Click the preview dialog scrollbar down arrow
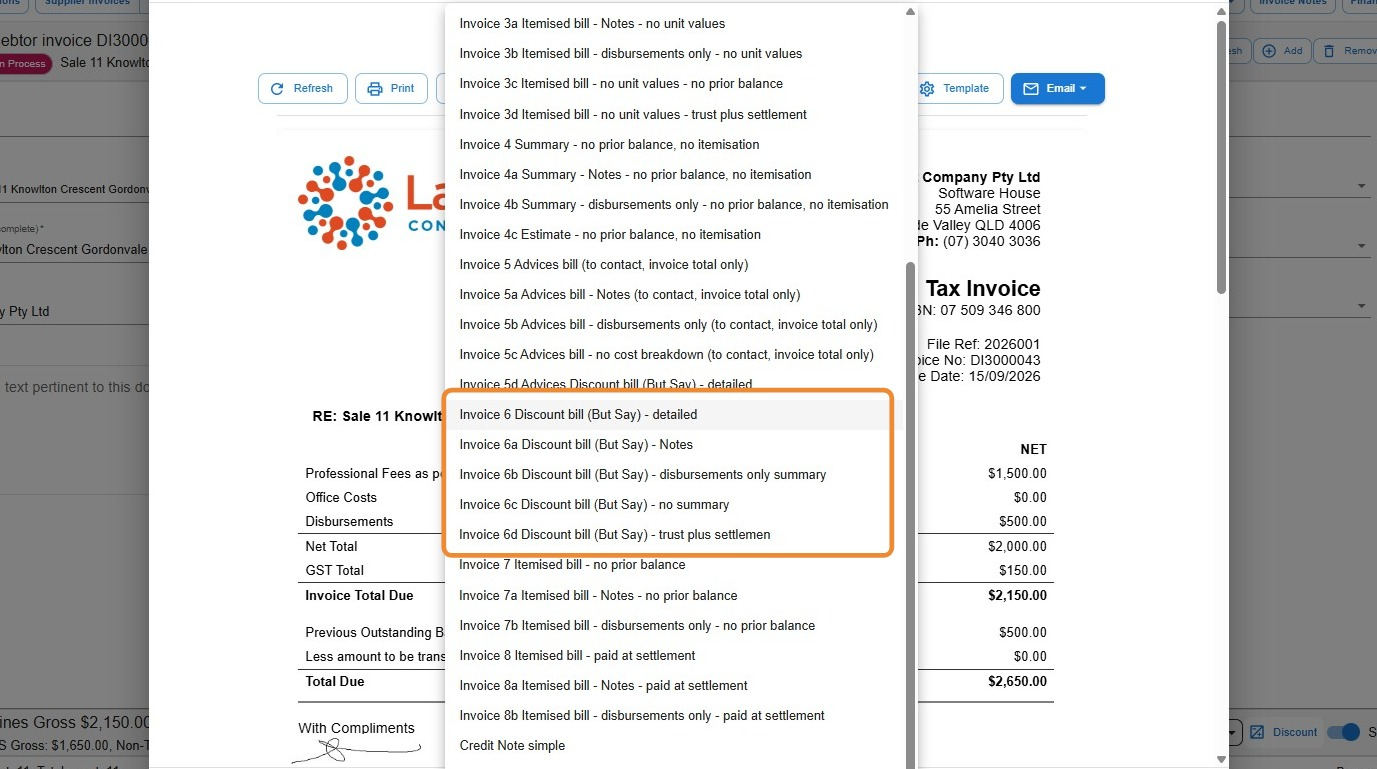1377x769 pixels. (x=1221, y=759)
